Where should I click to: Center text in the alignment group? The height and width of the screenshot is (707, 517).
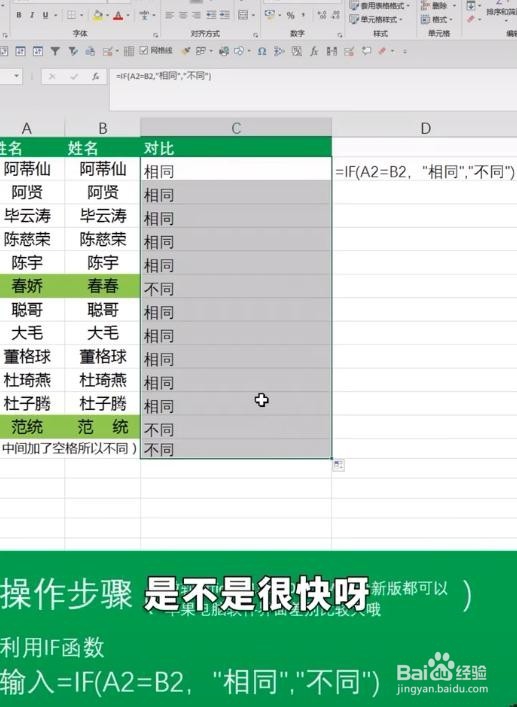click(183, 15)
